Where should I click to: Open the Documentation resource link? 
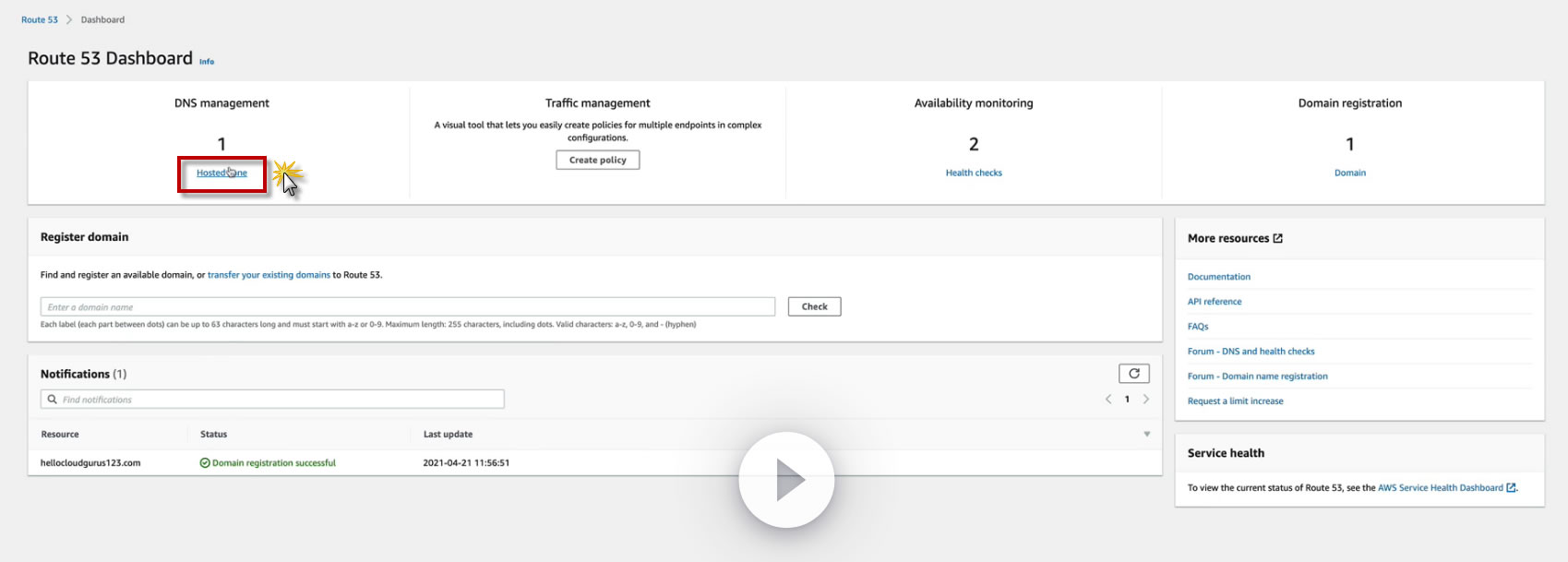tap(1219, 277)
